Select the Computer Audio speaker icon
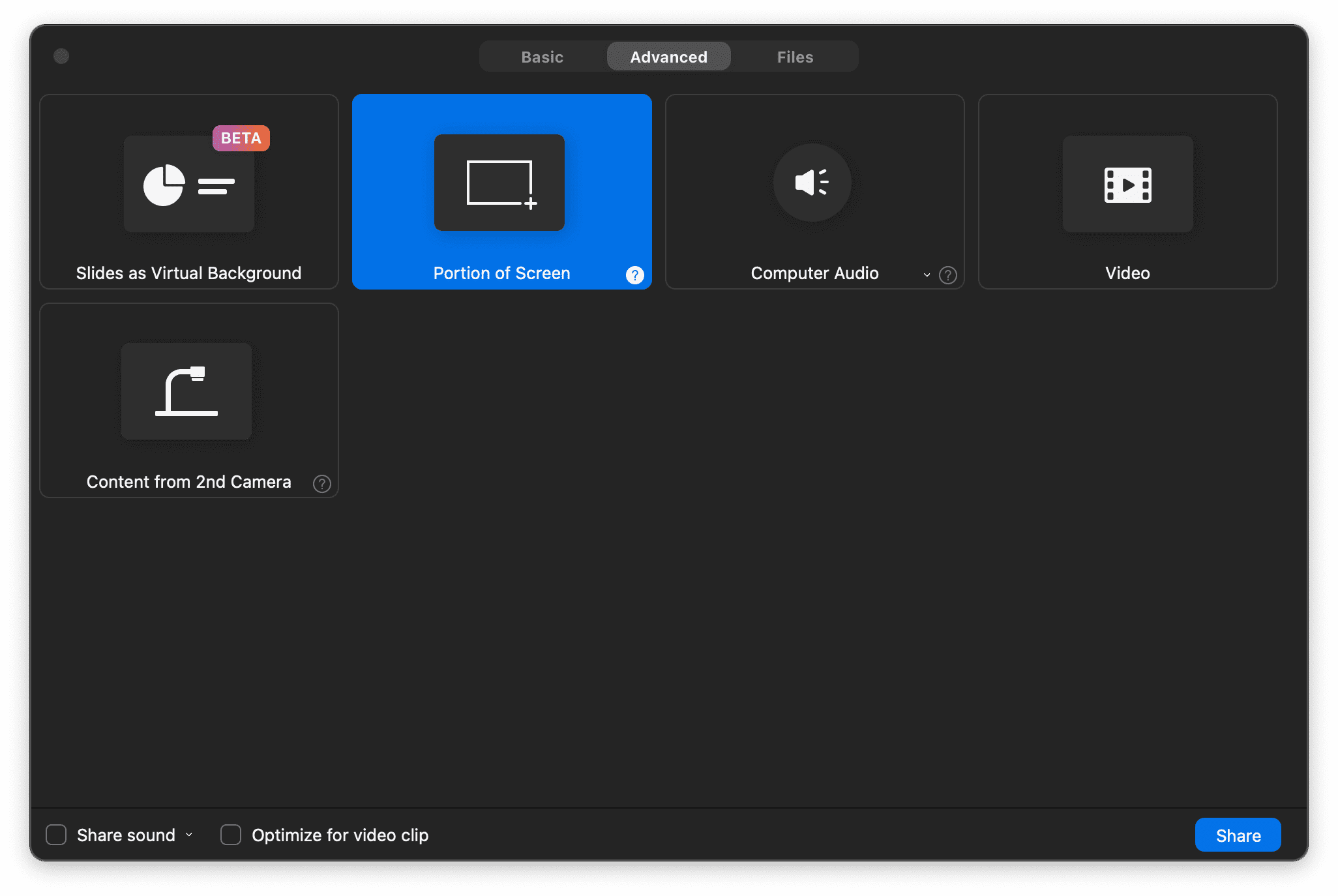The width and height of the screenshot is (1338, 896). (x=812, y=183)
